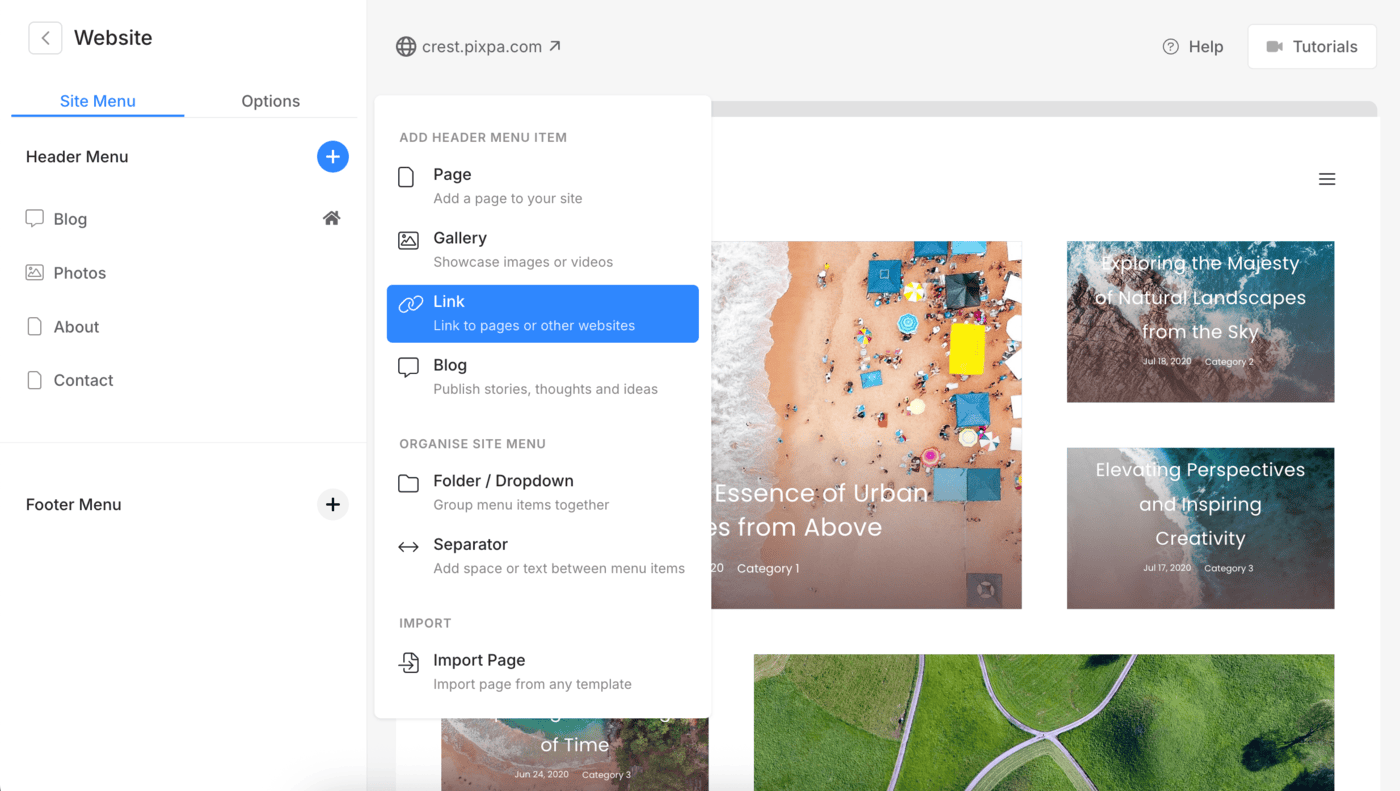This screenshot has height=791, width=1400.
Task: Click the globe icon beside crest.pixpa.com
Action: [x=406, y=47]
